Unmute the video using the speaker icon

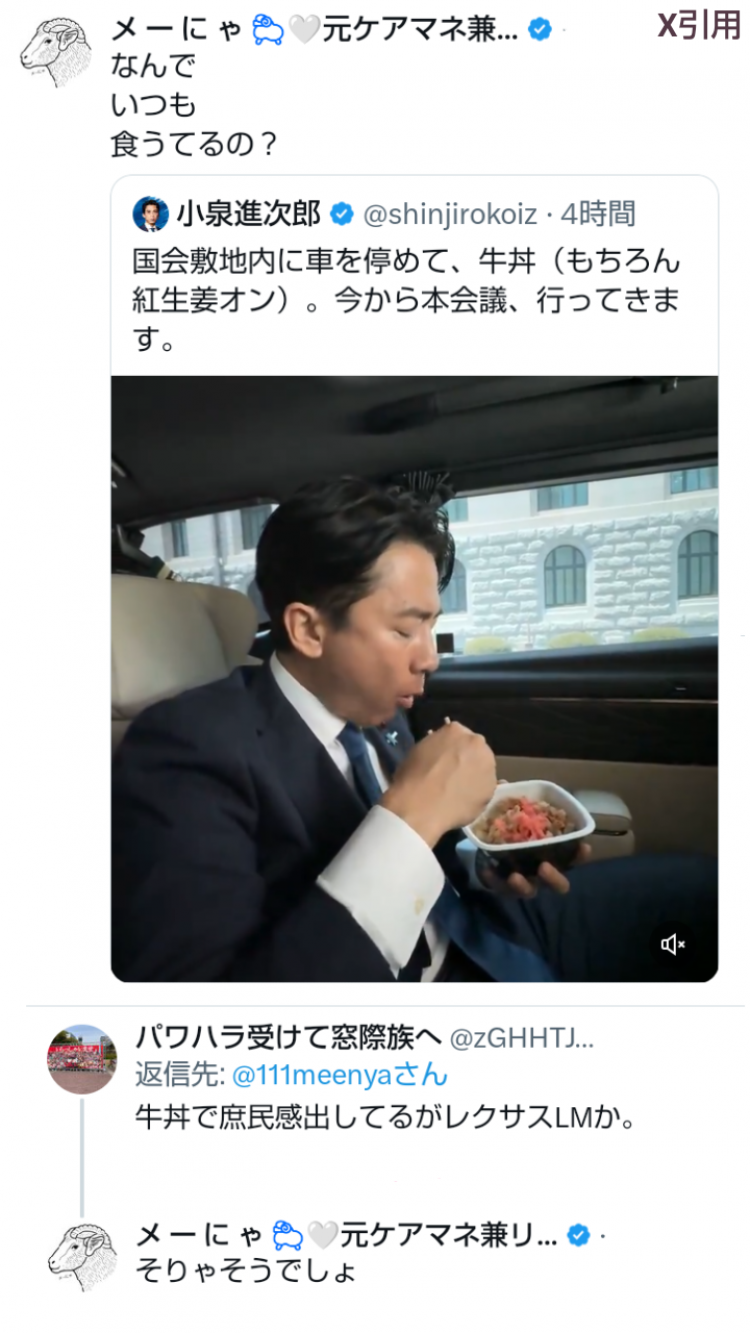673,943
